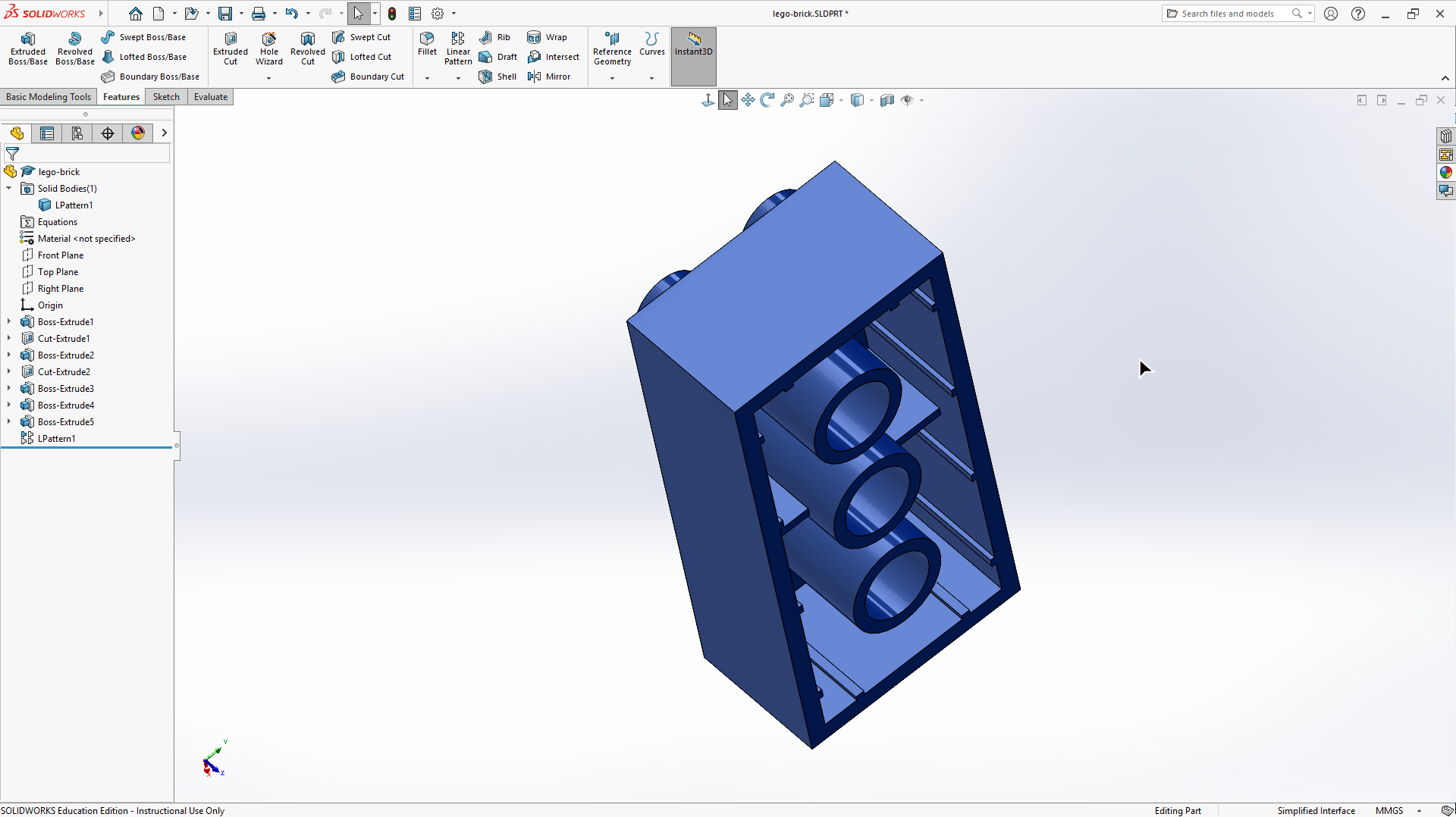This screenshot has height=817, width=1456.
Task: Open the Reference Geometry dropdown
Action: click(x=612, y=77)
